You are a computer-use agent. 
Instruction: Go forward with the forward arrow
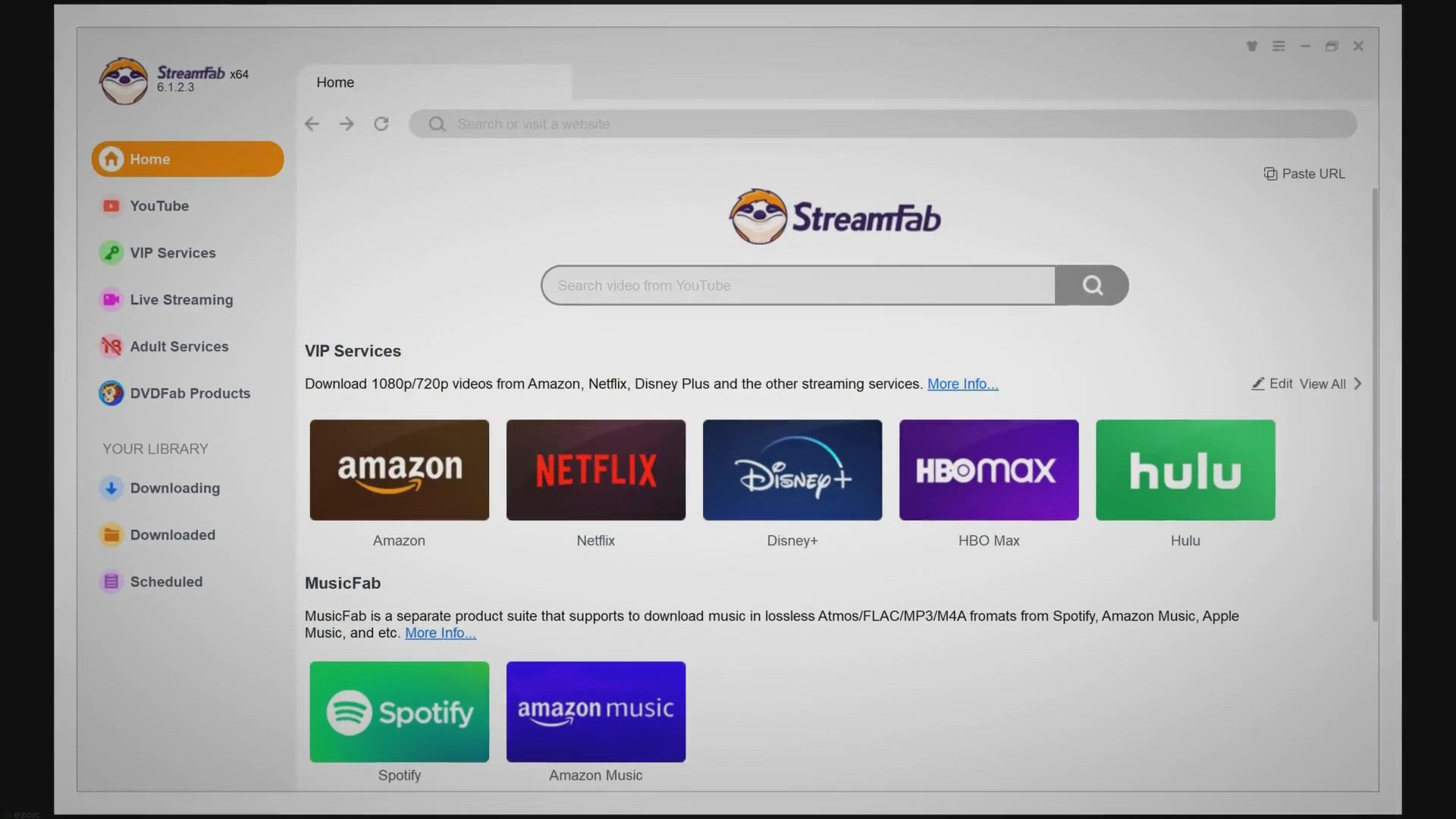[347, 124]
